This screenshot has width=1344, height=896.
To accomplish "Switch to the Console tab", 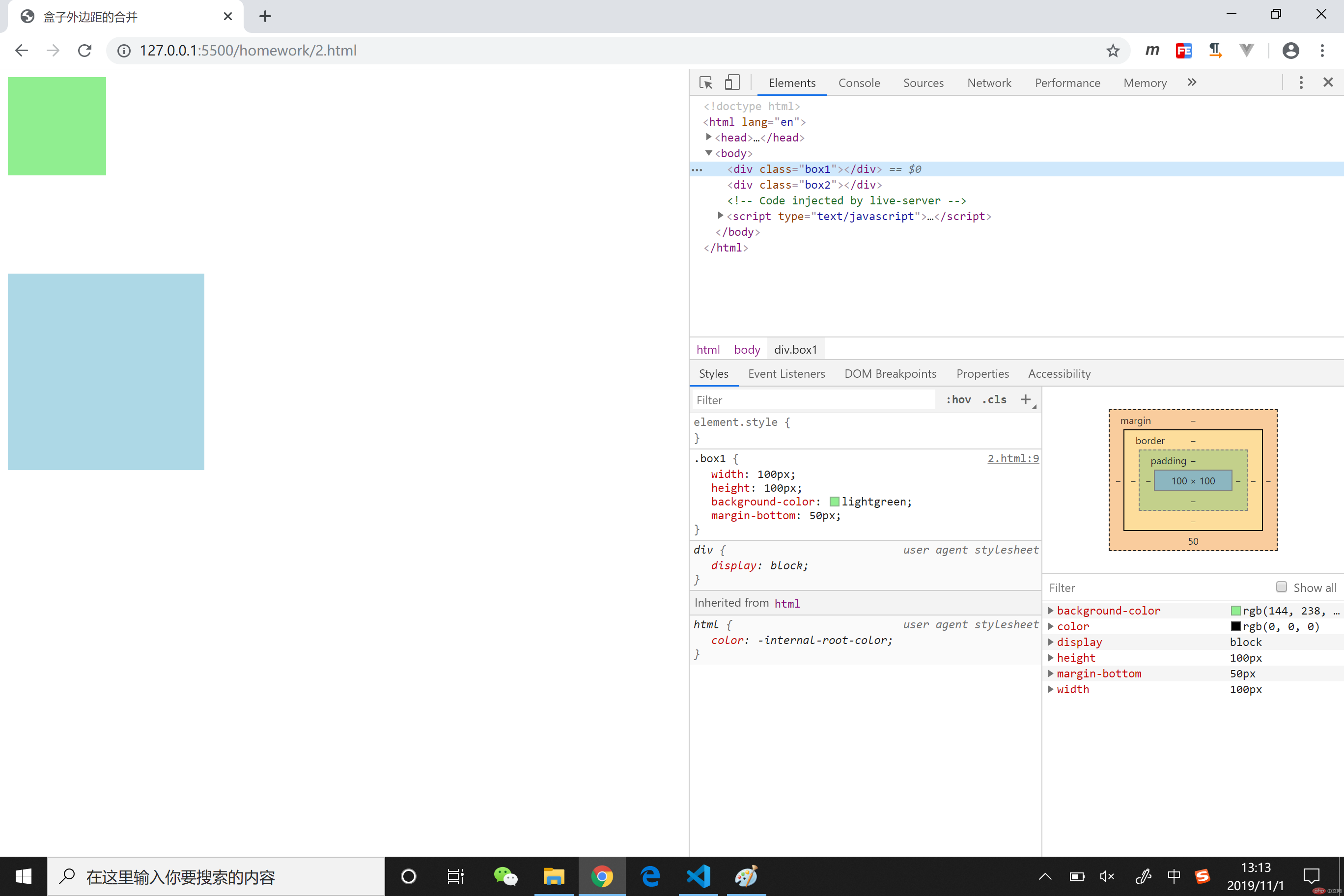I will [x=859, y=83].
